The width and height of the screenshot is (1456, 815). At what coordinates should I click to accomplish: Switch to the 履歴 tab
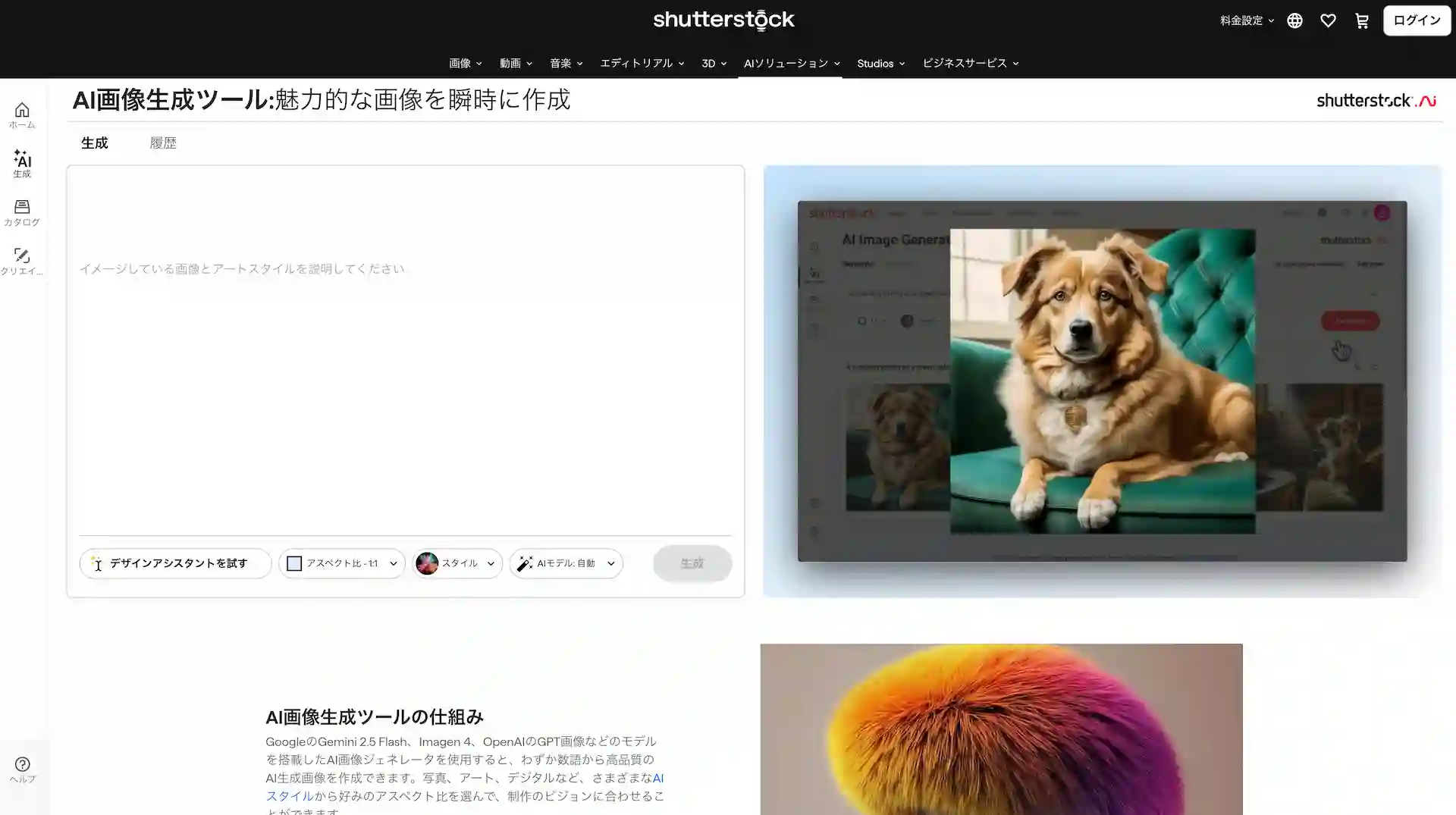[x=163, y=143]
